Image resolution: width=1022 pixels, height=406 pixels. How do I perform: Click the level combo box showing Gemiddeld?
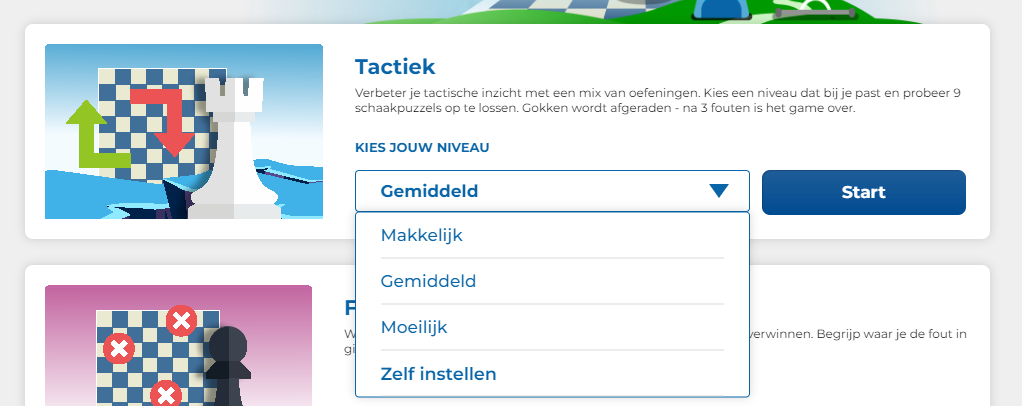(540, 191)
